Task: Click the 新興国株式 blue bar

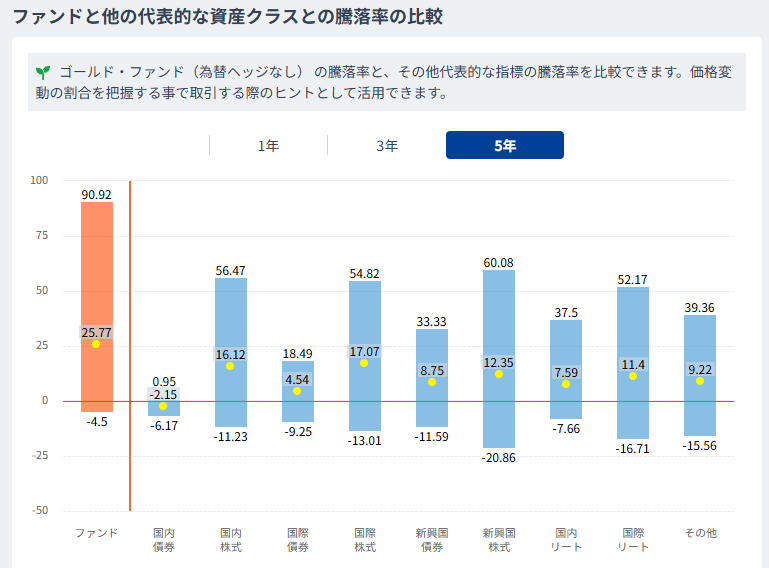Action: tap(499, 359)
